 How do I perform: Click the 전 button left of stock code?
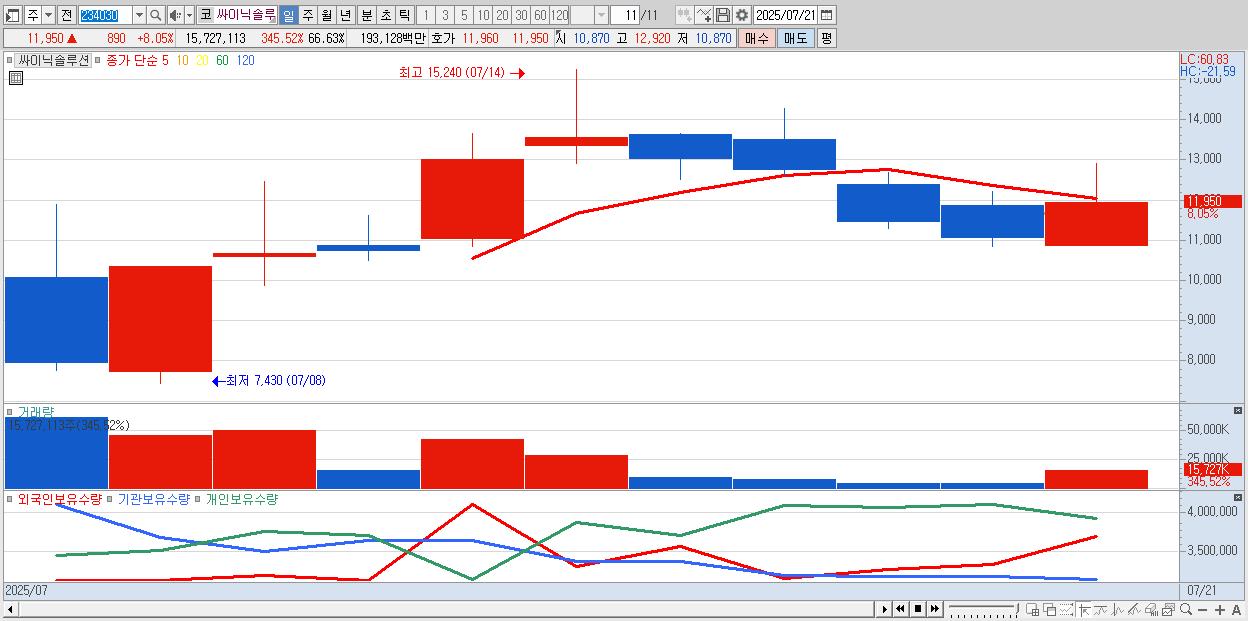[66, 15]
